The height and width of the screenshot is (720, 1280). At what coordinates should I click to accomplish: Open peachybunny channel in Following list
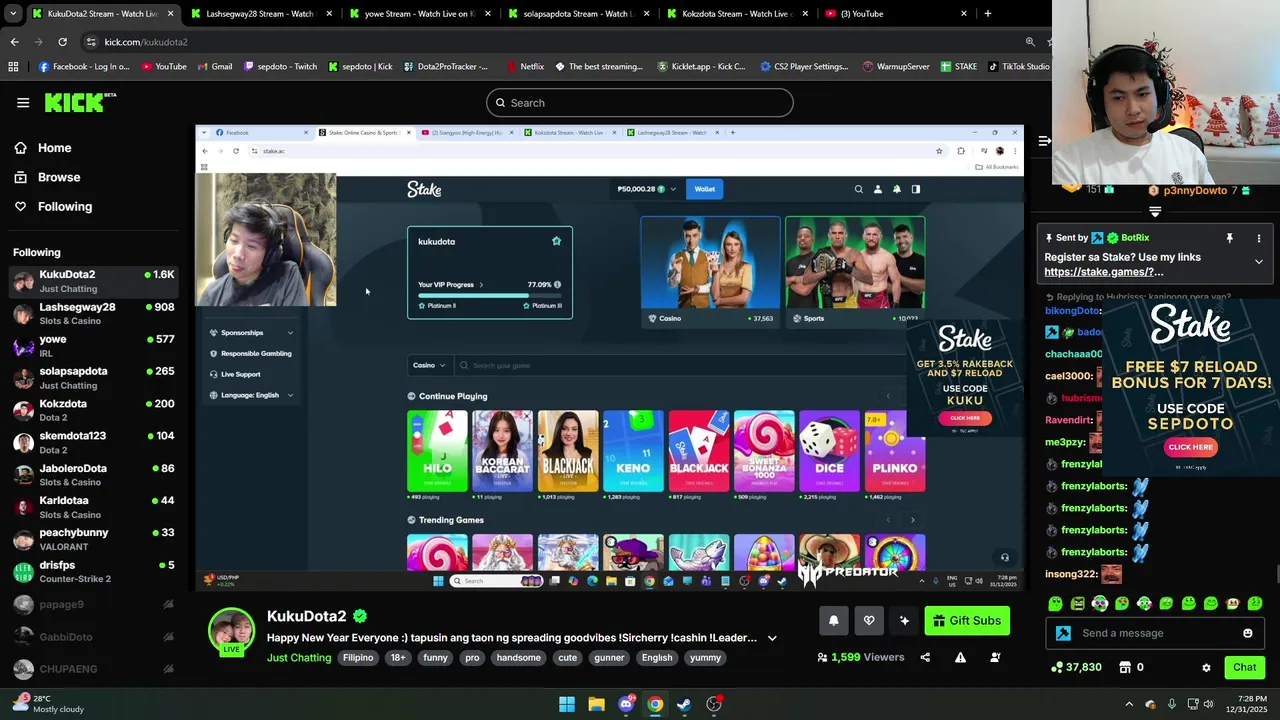tap(93, 539)
